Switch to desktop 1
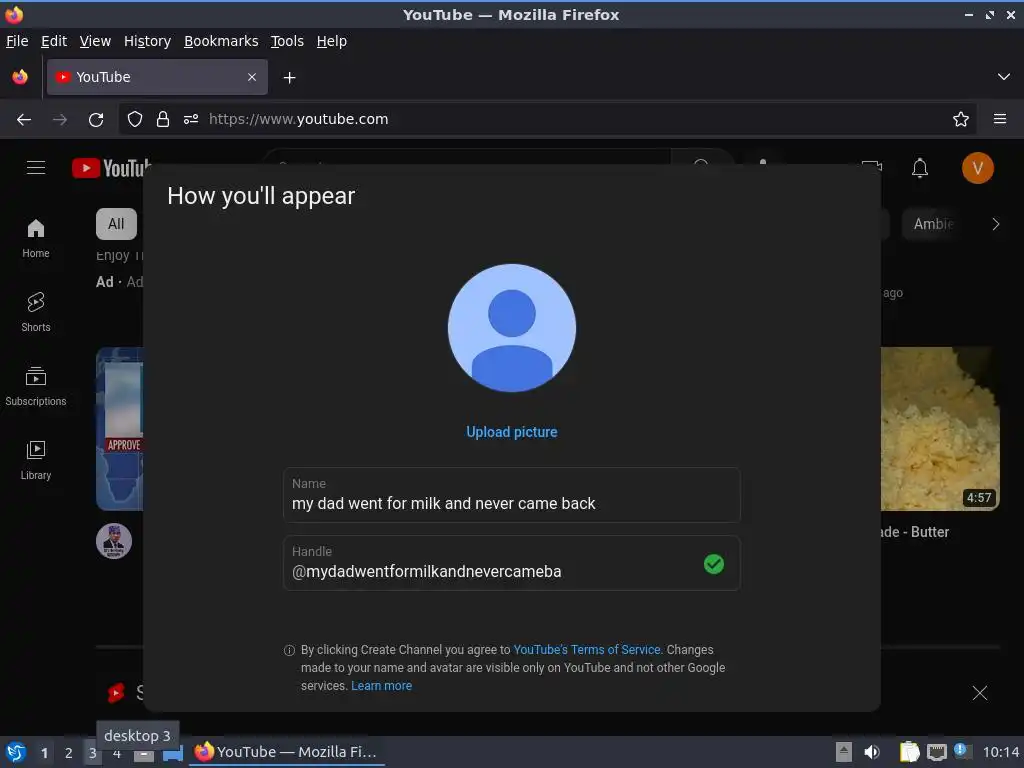Screen dimensions: 1024x768 (44, 753)
